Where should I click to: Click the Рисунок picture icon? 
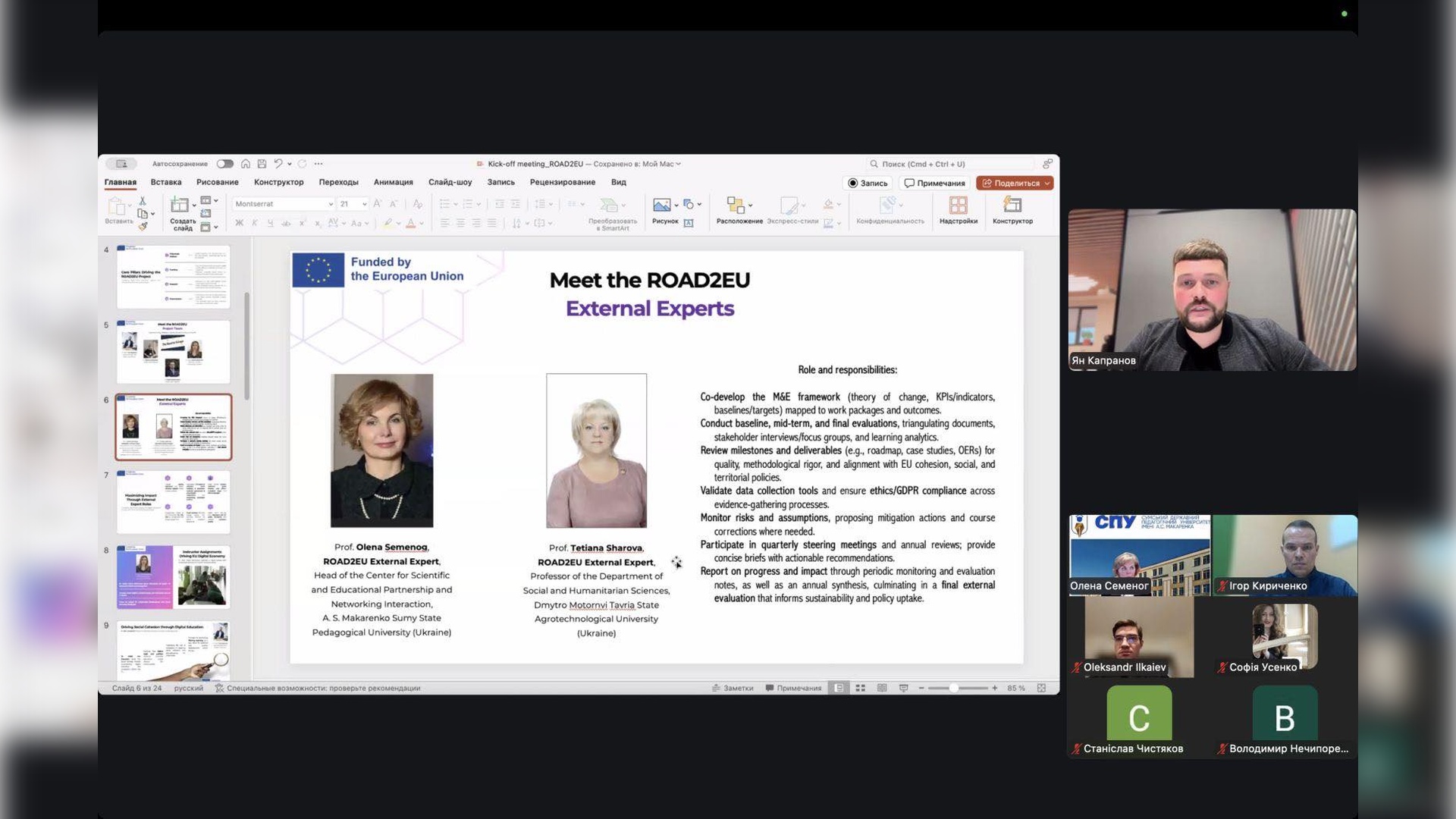[x=661, y=206]
